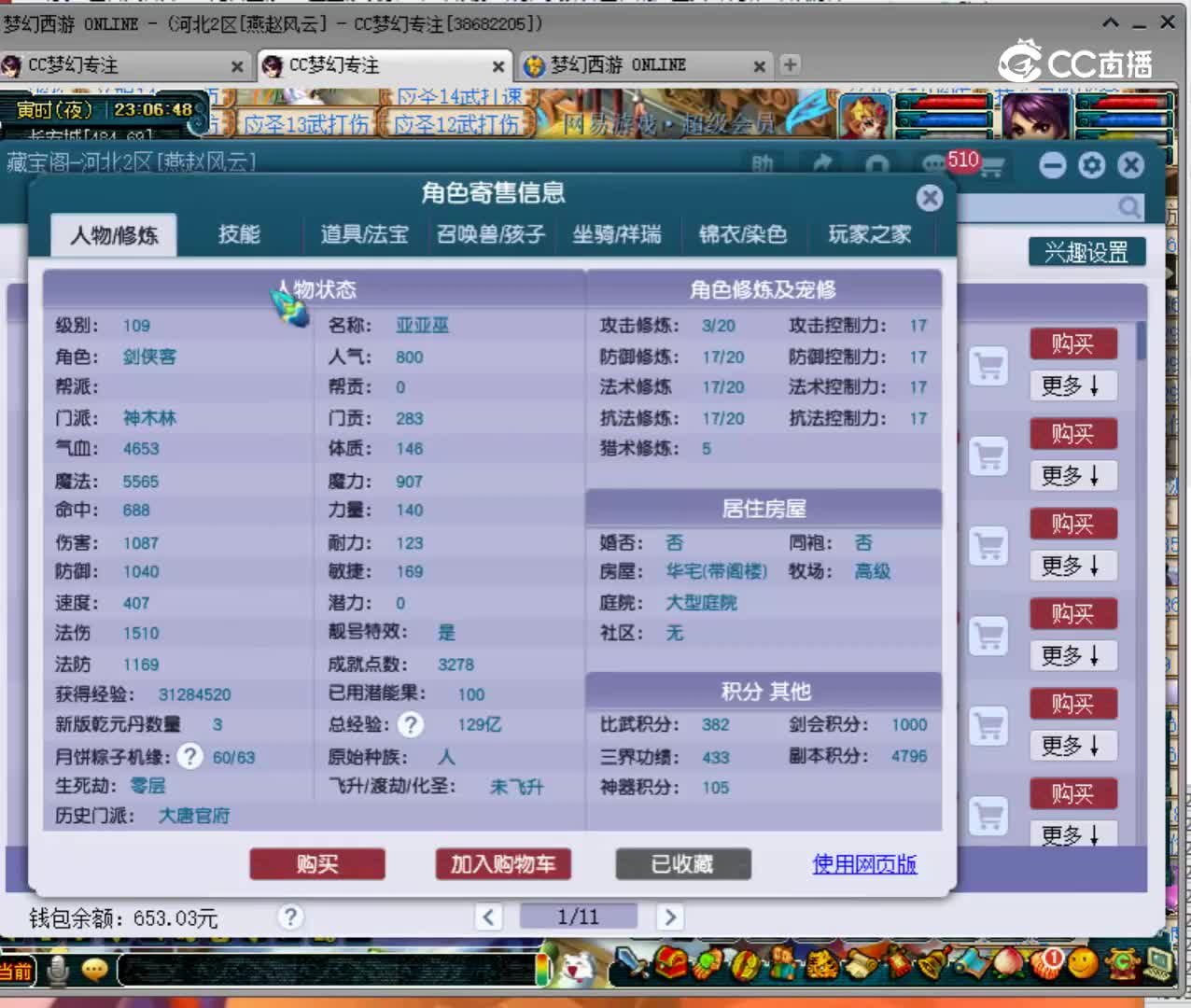
Task: Switch to the 道具/法宝 tab
Action: pos(365,234)
